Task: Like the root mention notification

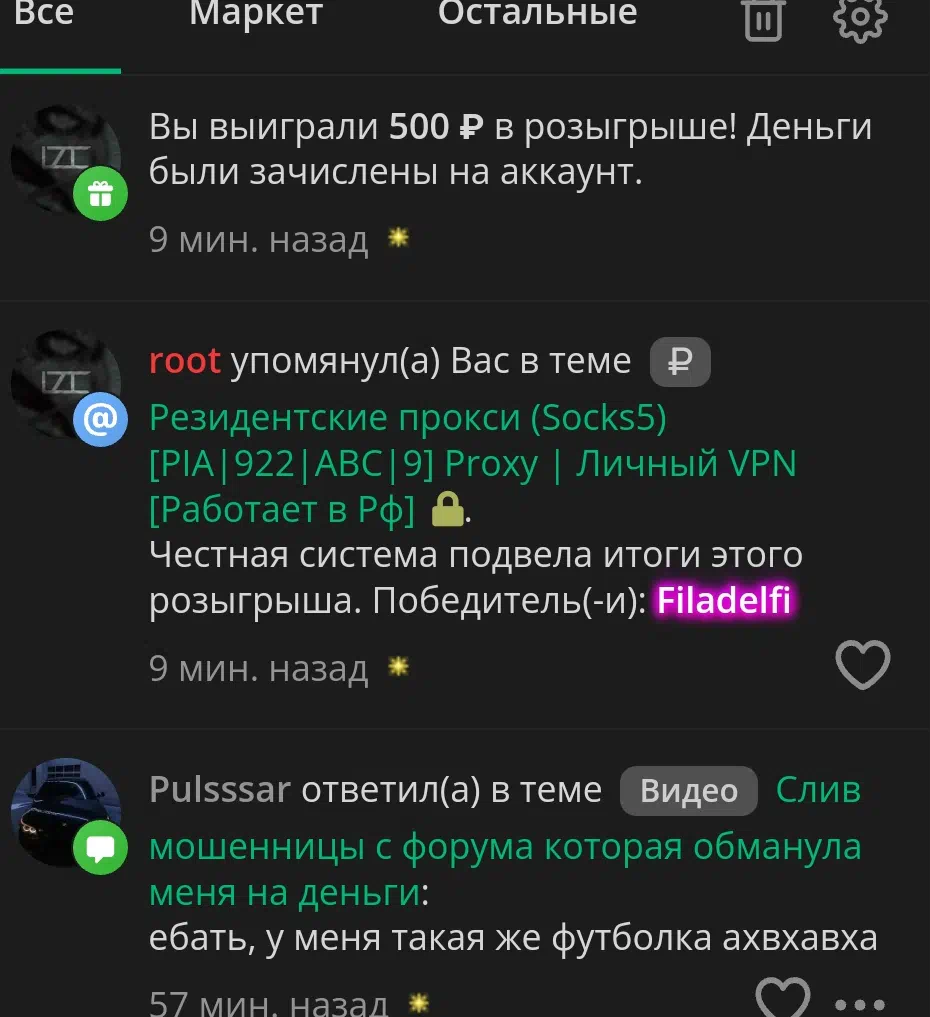Action: (863, 665)
